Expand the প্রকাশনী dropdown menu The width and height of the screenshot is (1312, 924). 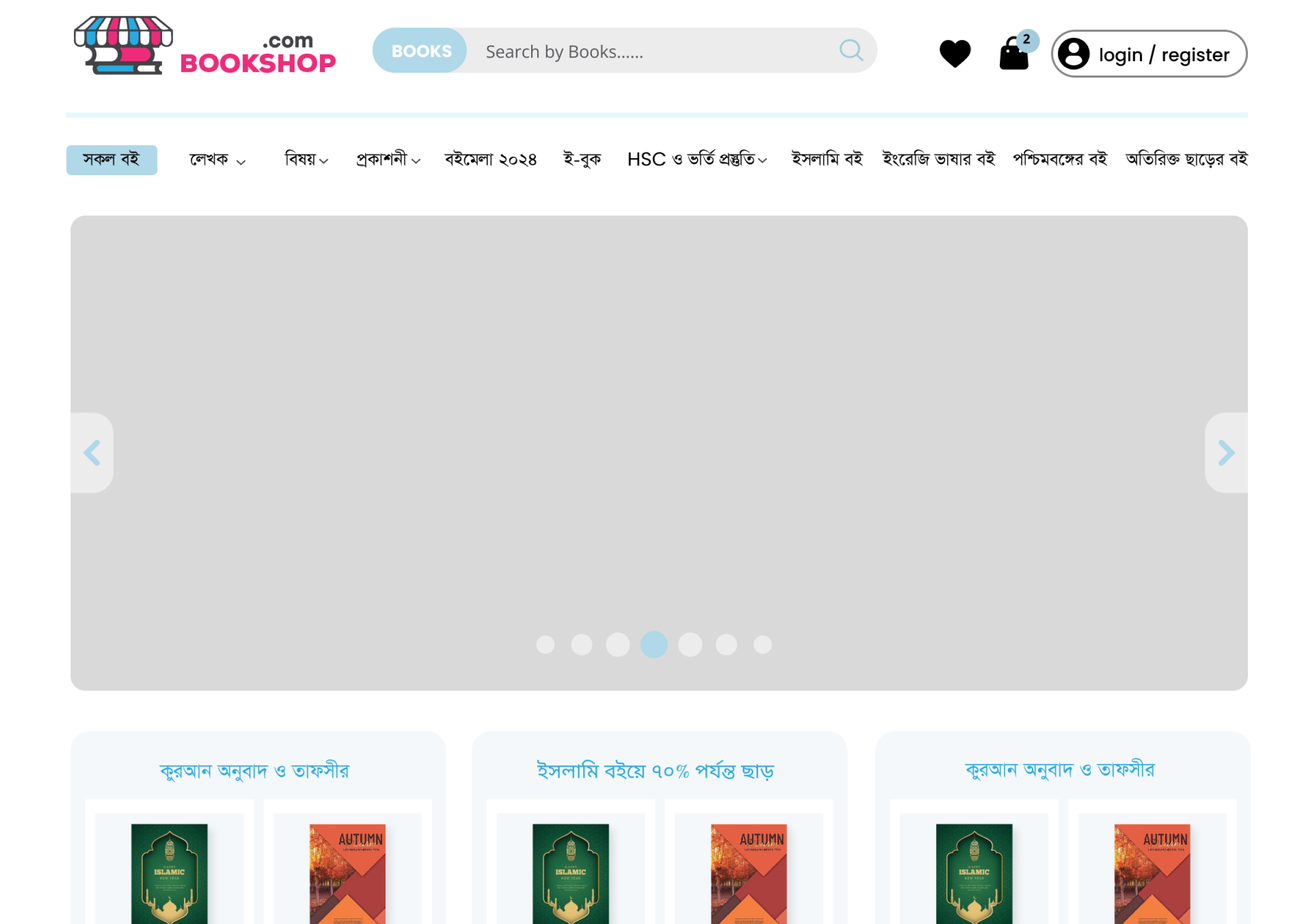click(388, 159)
